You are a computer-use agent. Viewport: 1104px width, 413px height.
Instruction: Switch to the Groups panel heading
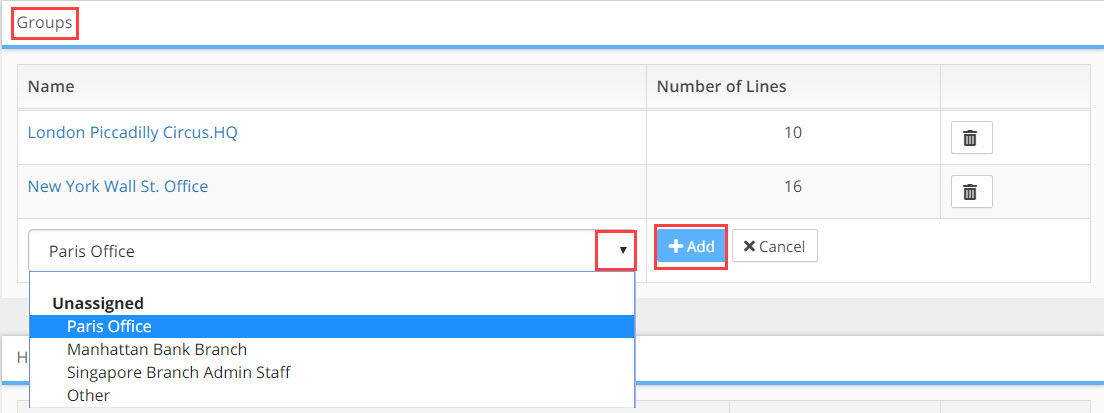(44, 23)
